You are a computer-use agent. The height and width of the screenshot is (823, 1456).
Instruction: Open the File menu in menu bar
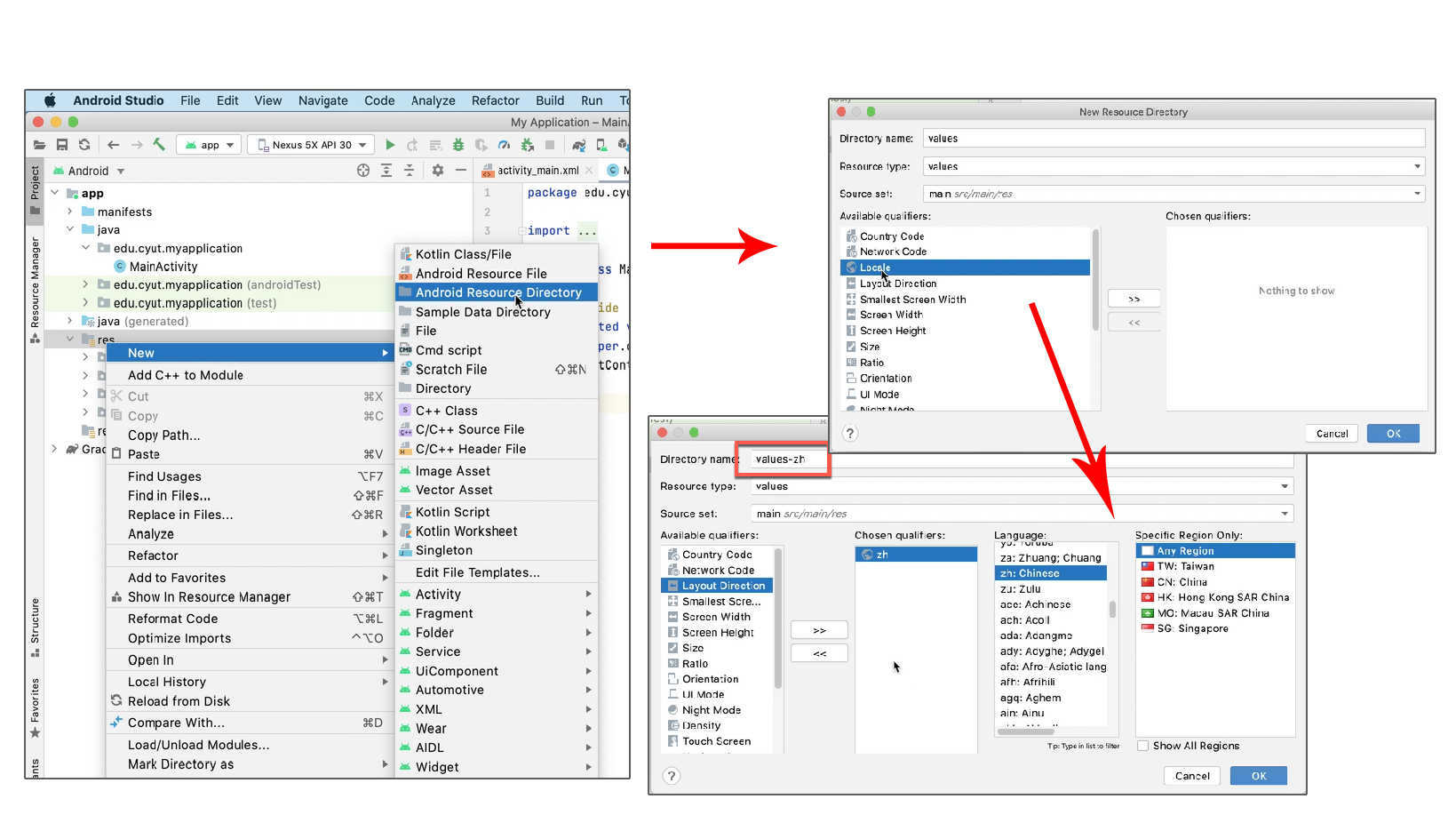click(x=190, y=100)
